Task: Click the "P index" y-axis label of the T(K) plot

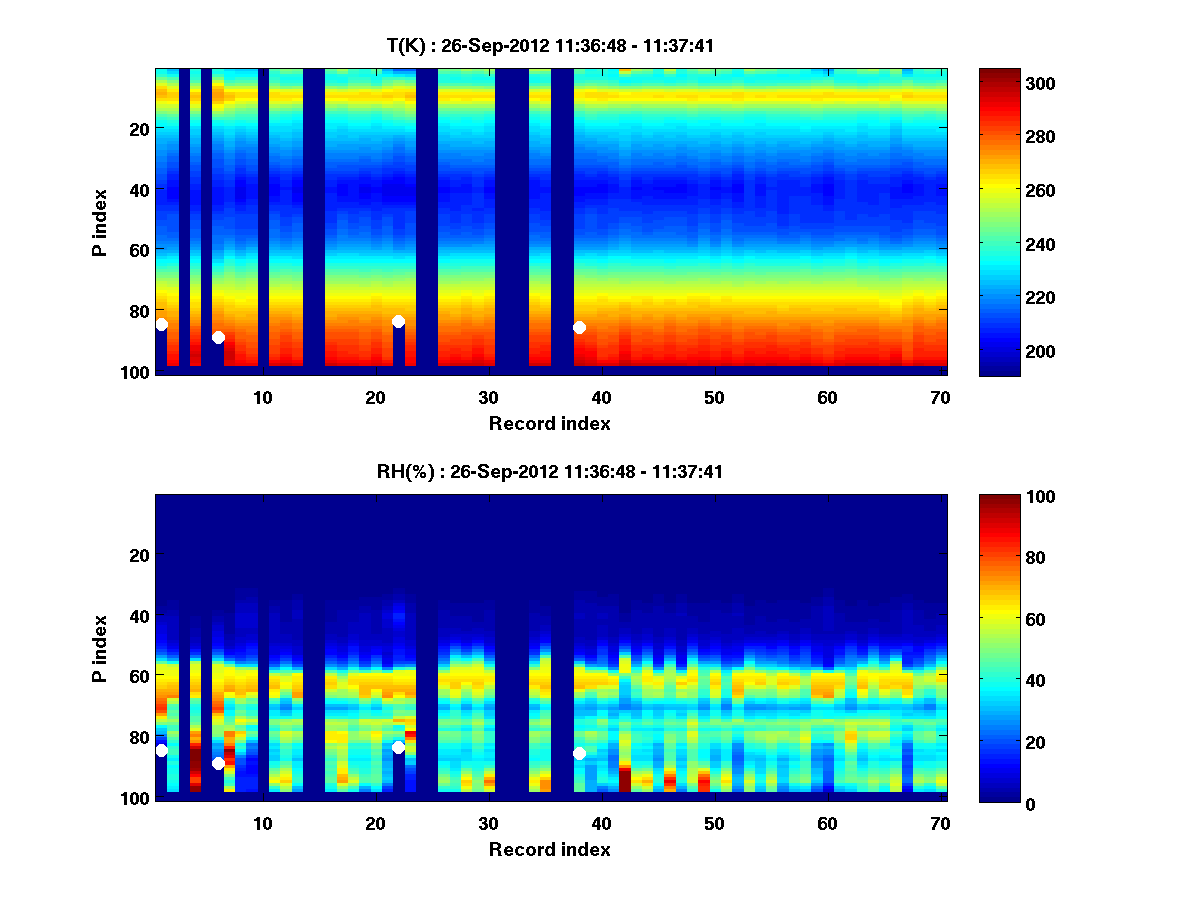Action: tap(100, 222)
